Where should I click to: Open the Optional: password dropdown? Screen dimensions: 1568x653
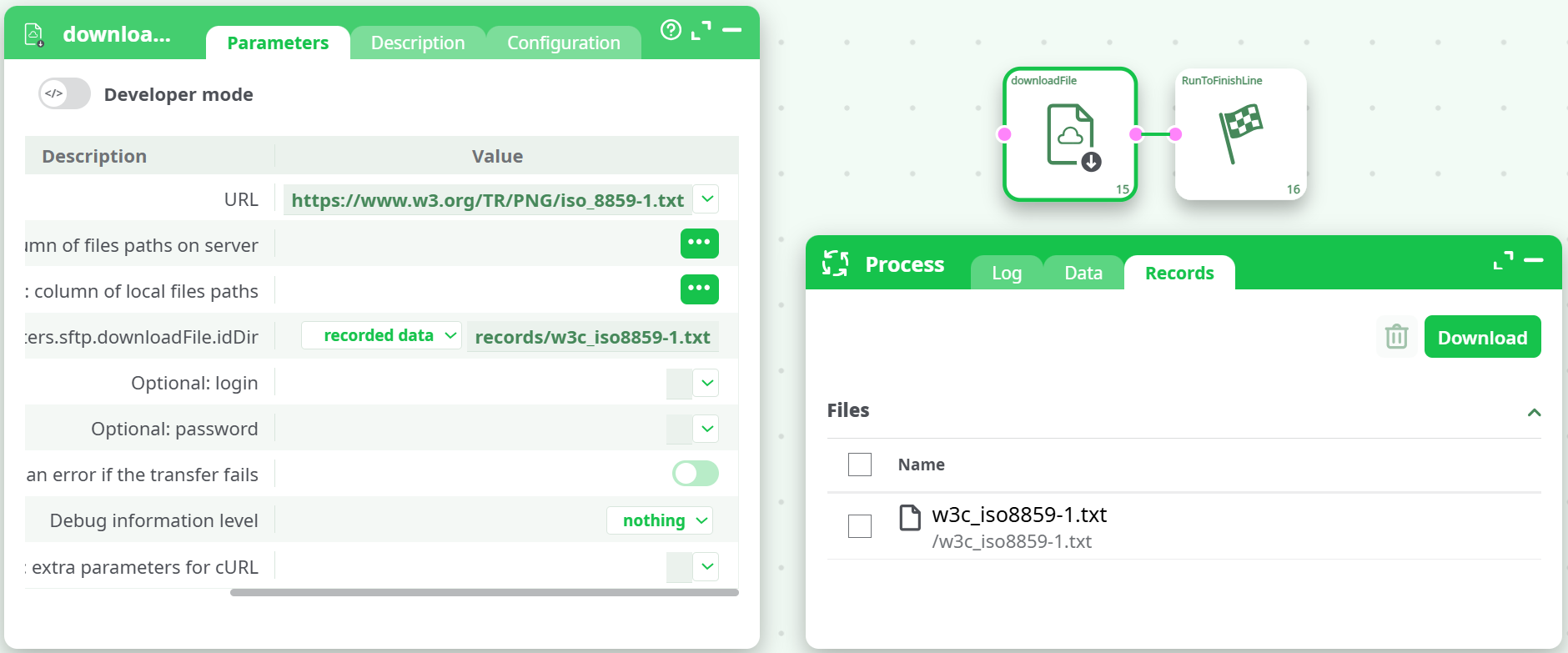coord(706,429)
